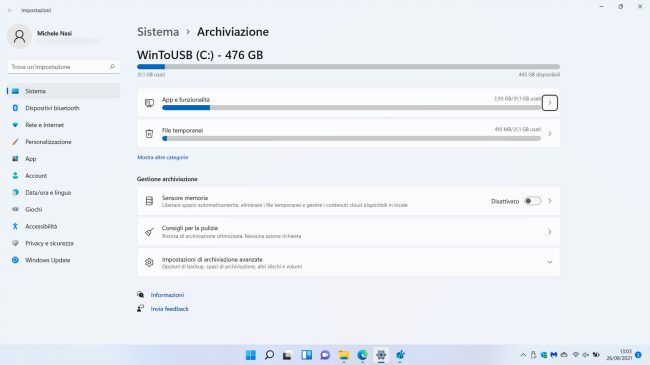
Task: Expand Impostazioni di archiviazione avanzate
Action: tap(550, 262)
